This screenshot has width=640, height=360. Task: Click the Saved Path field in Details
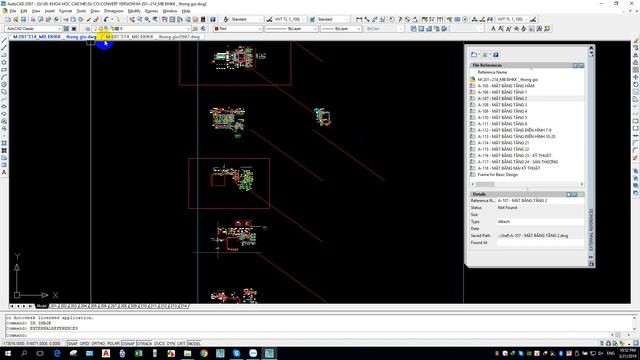540,236
